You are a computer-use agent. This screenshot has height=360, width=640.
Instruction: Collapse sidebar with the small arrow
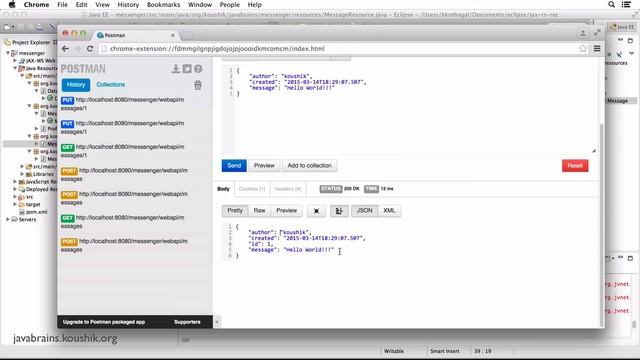[x=217, y=322]
